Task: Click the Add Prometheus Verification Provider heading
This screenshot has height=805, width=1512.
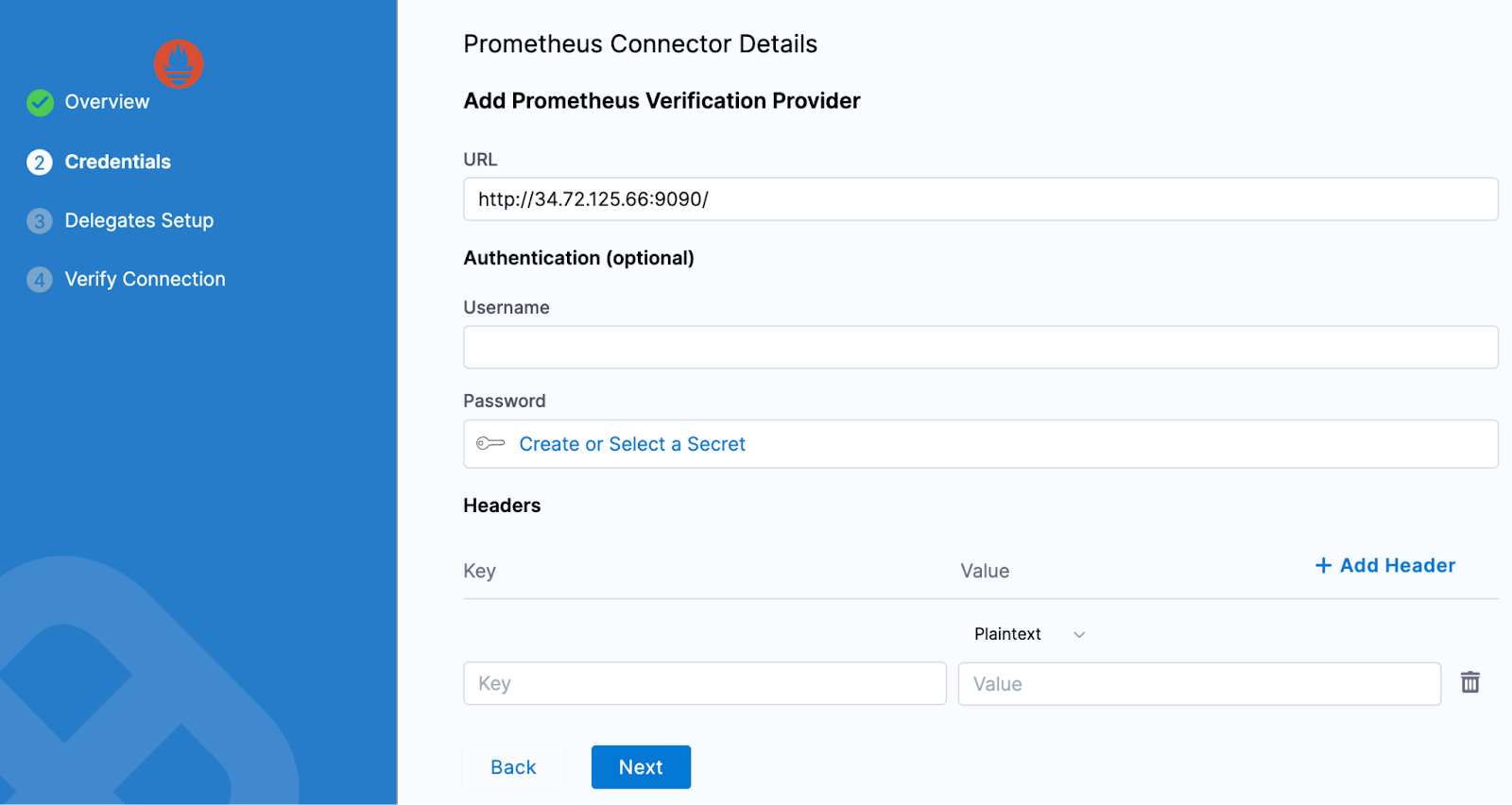Action: (661, 100)
